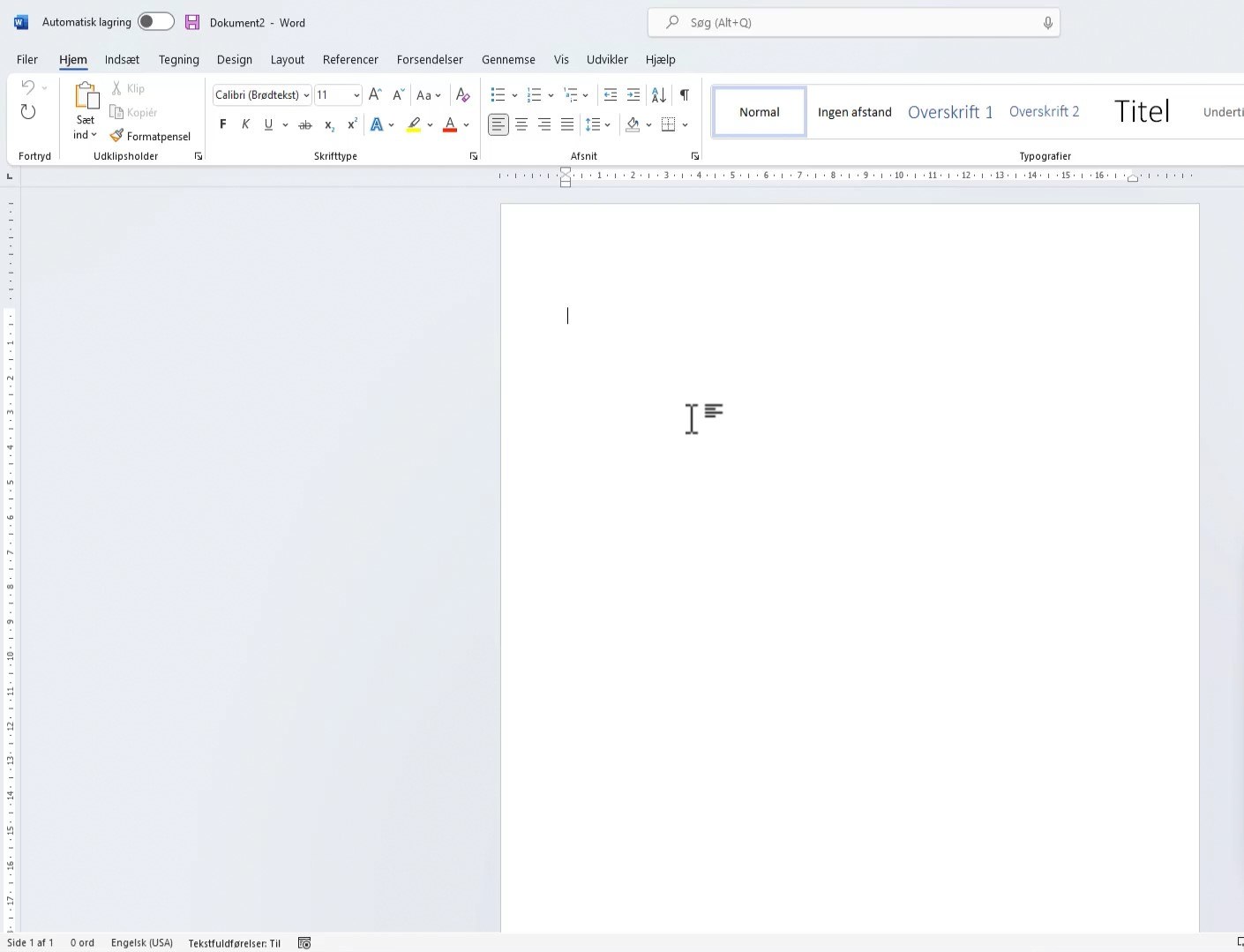
Task: Apply red font color
Action: click(x=450, y=124)
